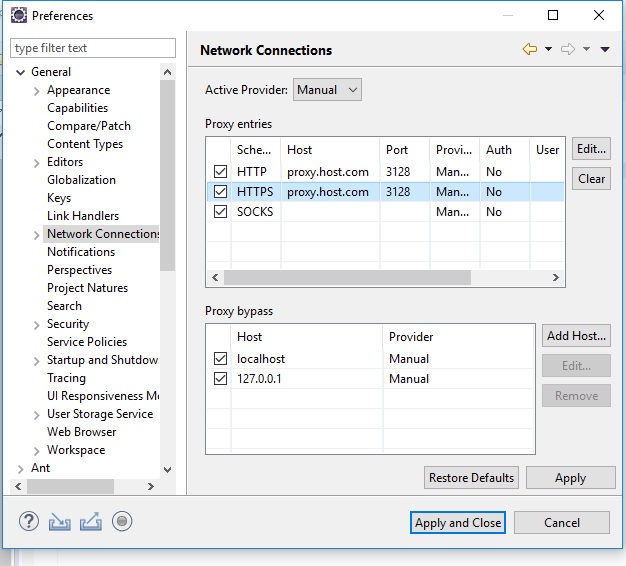Open Web Browser preferences

click(81, 432)
